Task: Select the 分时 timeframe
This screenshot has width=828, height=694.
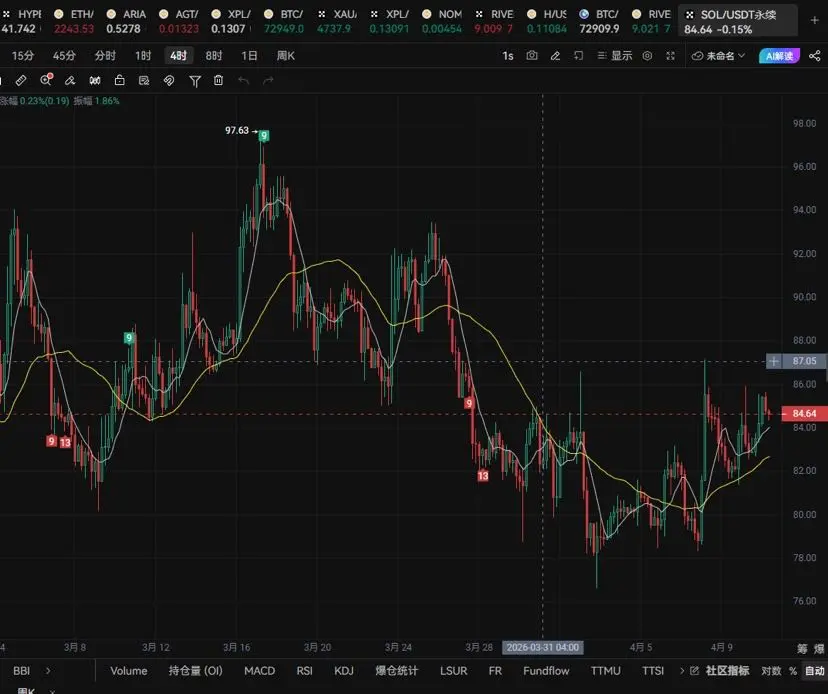Action: (x=105, y=55)
